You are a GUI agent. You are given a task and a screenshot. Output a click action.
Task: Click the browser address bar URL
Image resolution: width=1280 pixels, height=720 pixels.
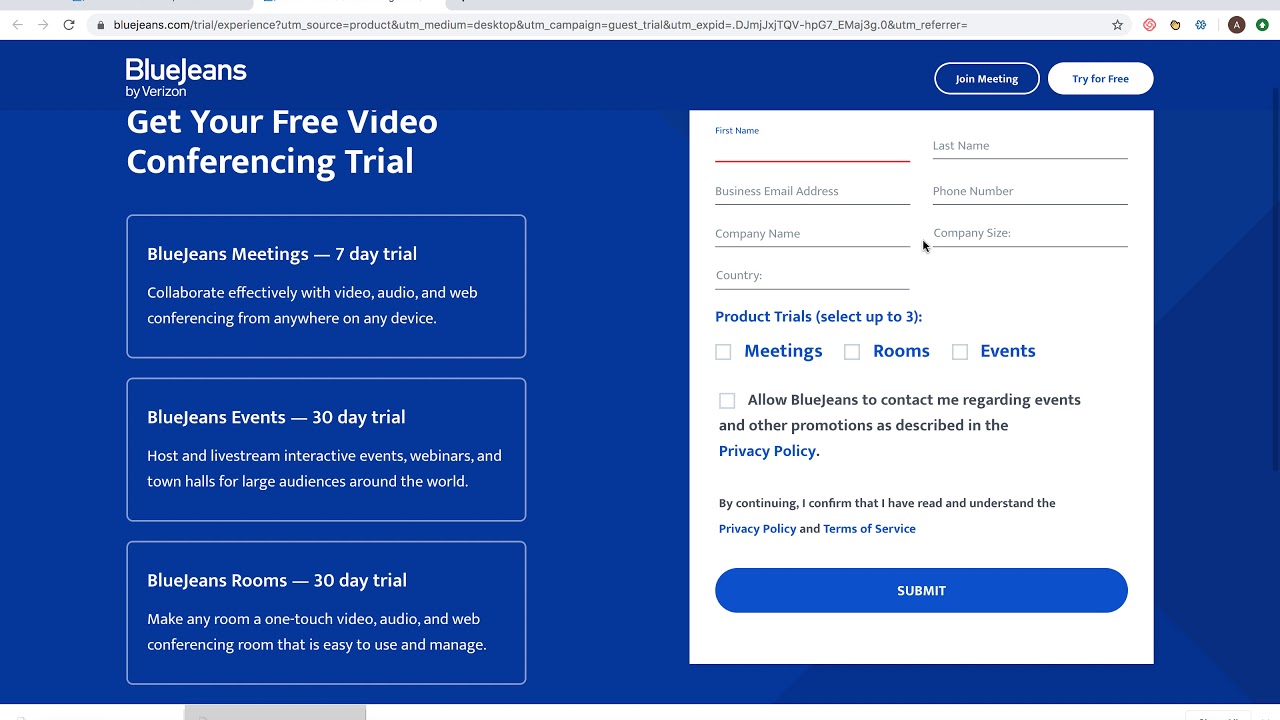coord(540,25)
